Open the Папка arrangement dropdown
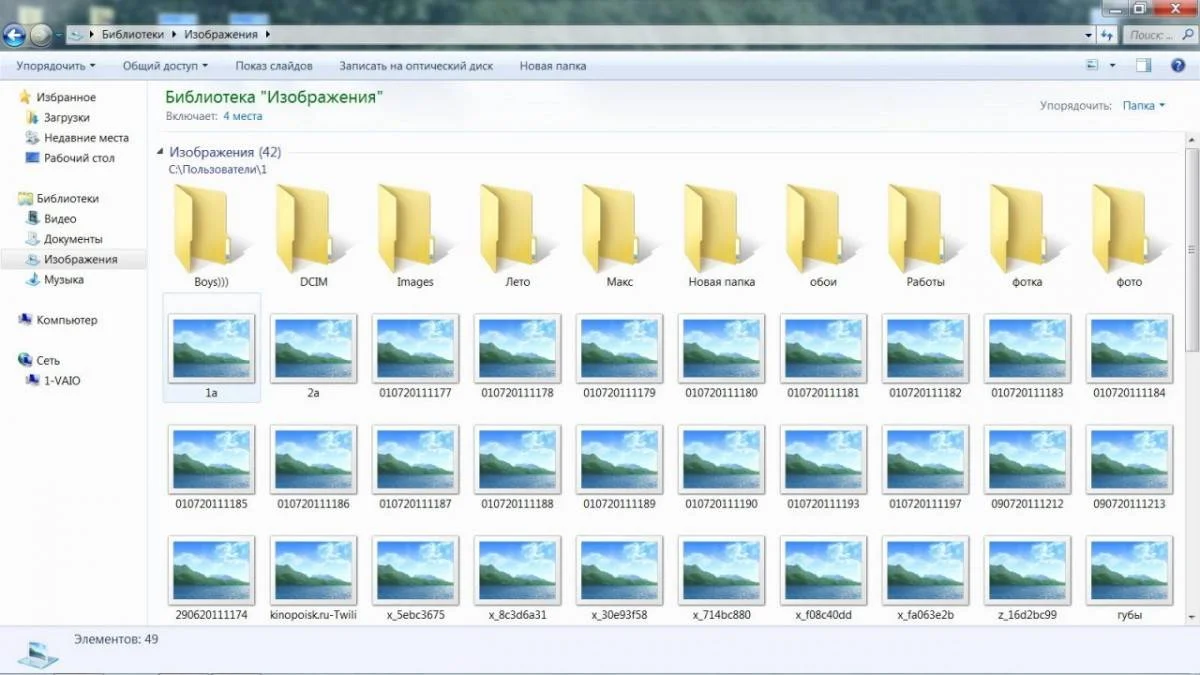This screenshot has height=675, width=1200. pos(1143,105)
